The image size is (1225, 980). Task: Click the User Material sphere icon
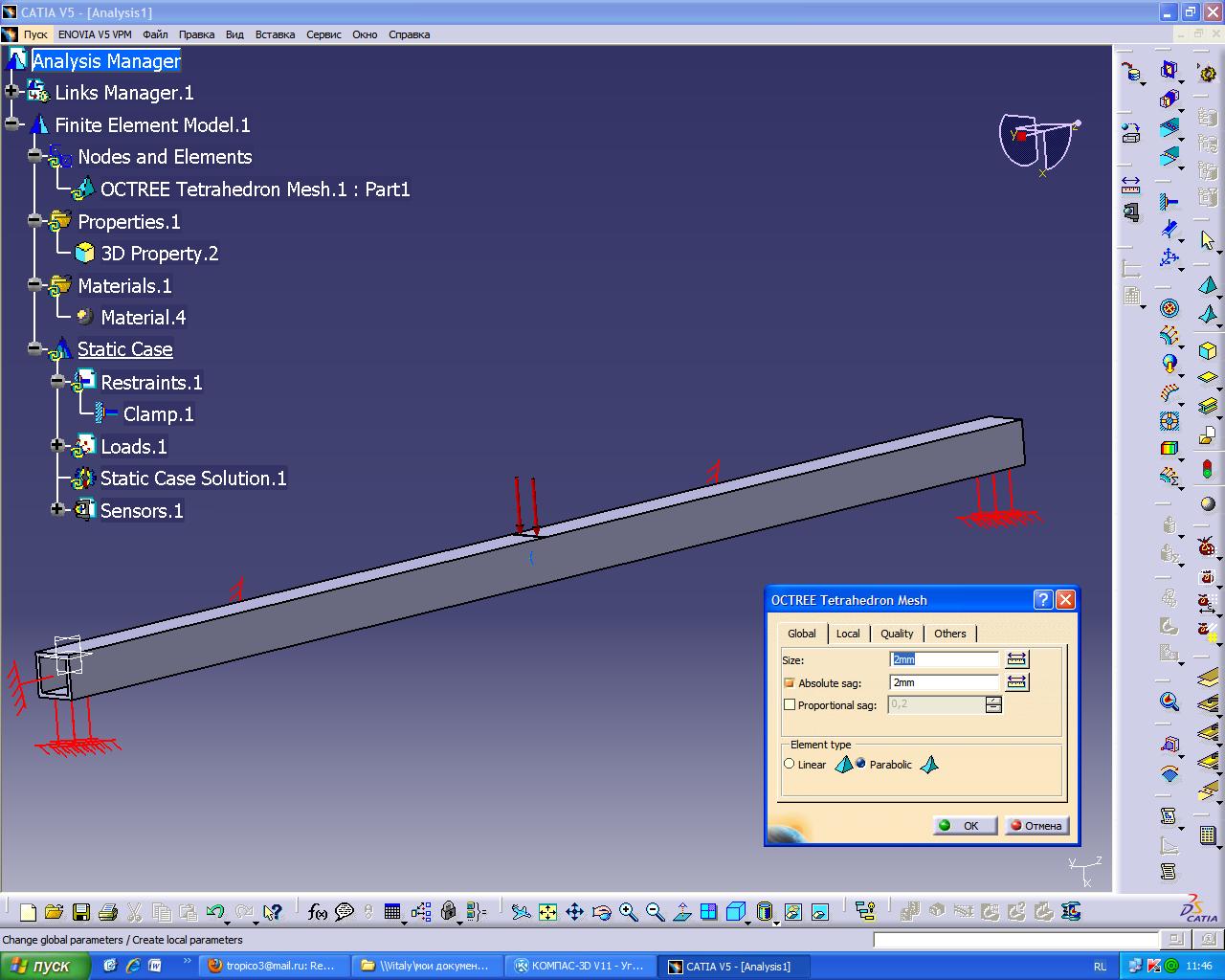point(1208,503)
